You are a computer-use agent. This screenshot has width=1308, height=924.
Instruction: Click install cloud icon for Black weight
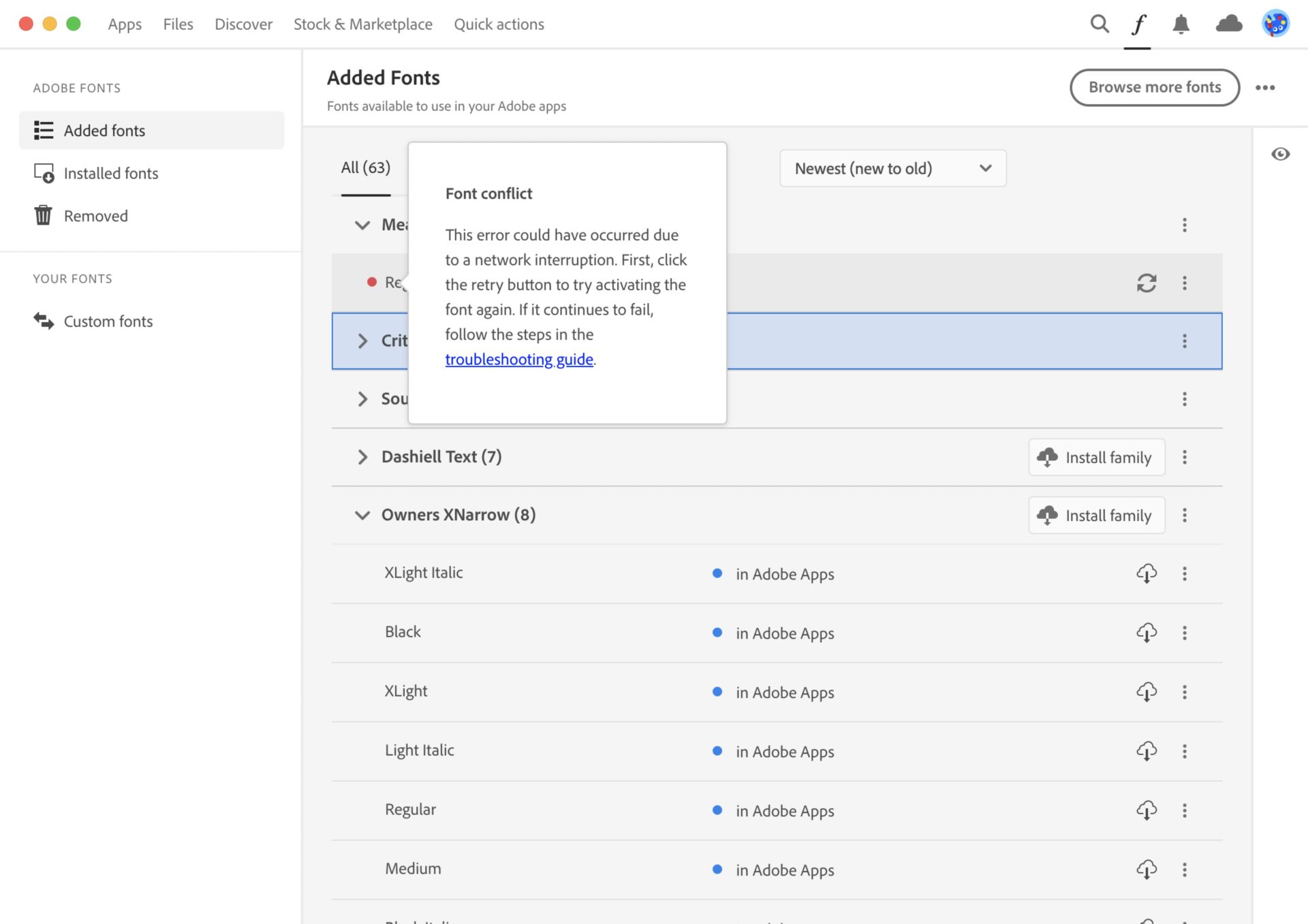click(1148, 632)
